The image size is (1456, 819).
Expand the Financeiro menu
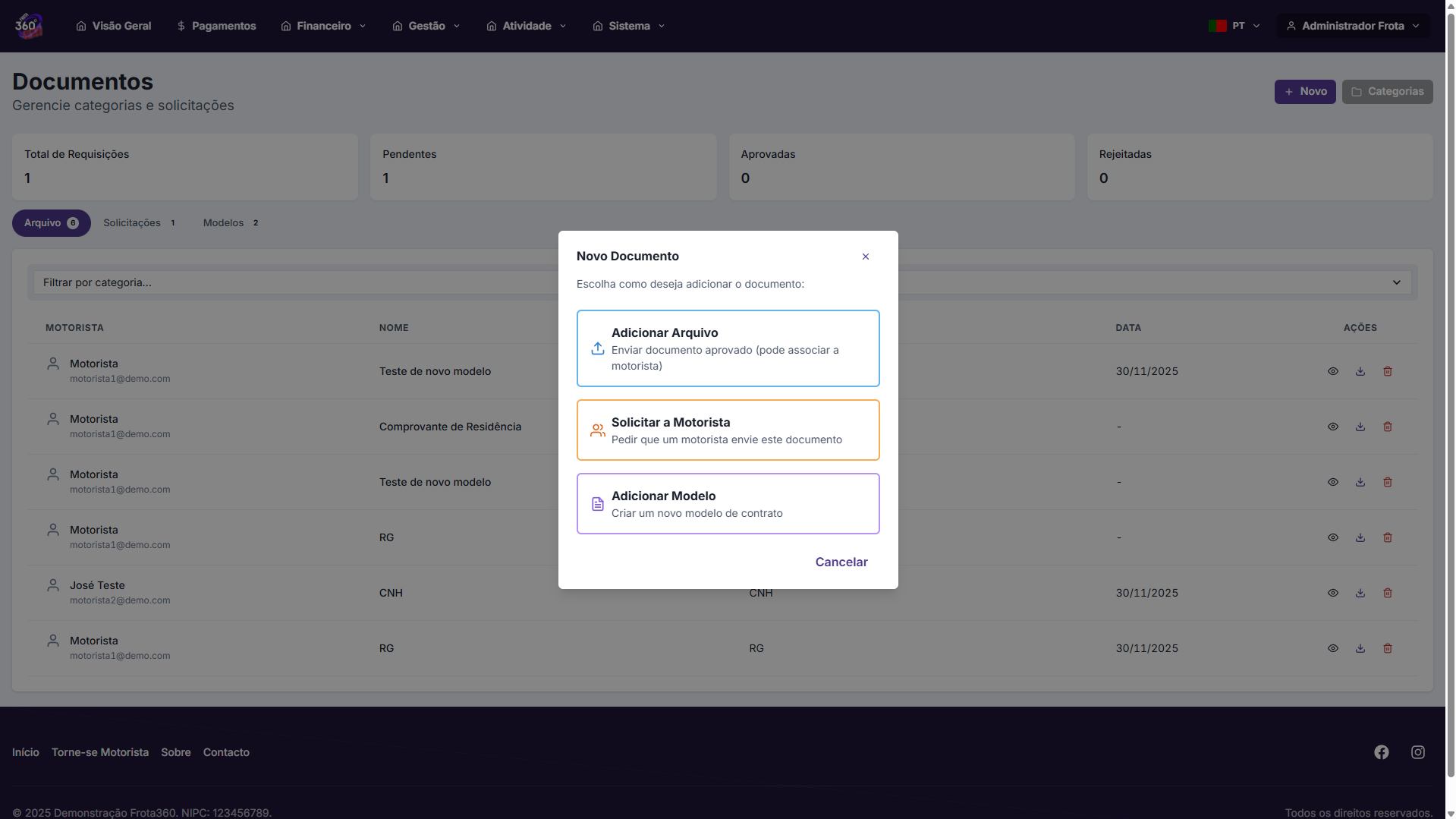click(323, 26)
